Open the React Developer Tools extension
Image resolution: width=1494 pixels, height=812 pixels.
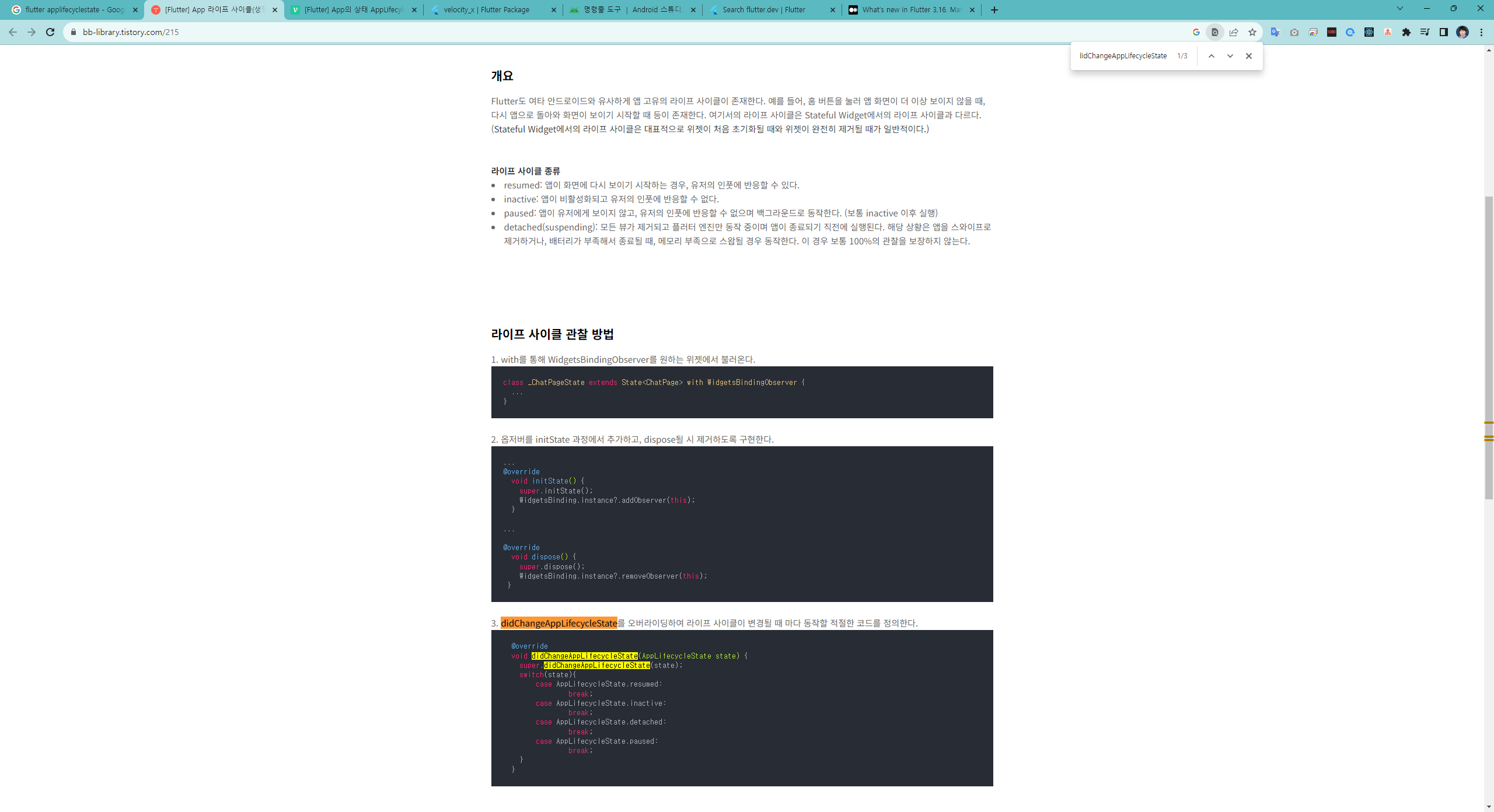point(1369,32)
